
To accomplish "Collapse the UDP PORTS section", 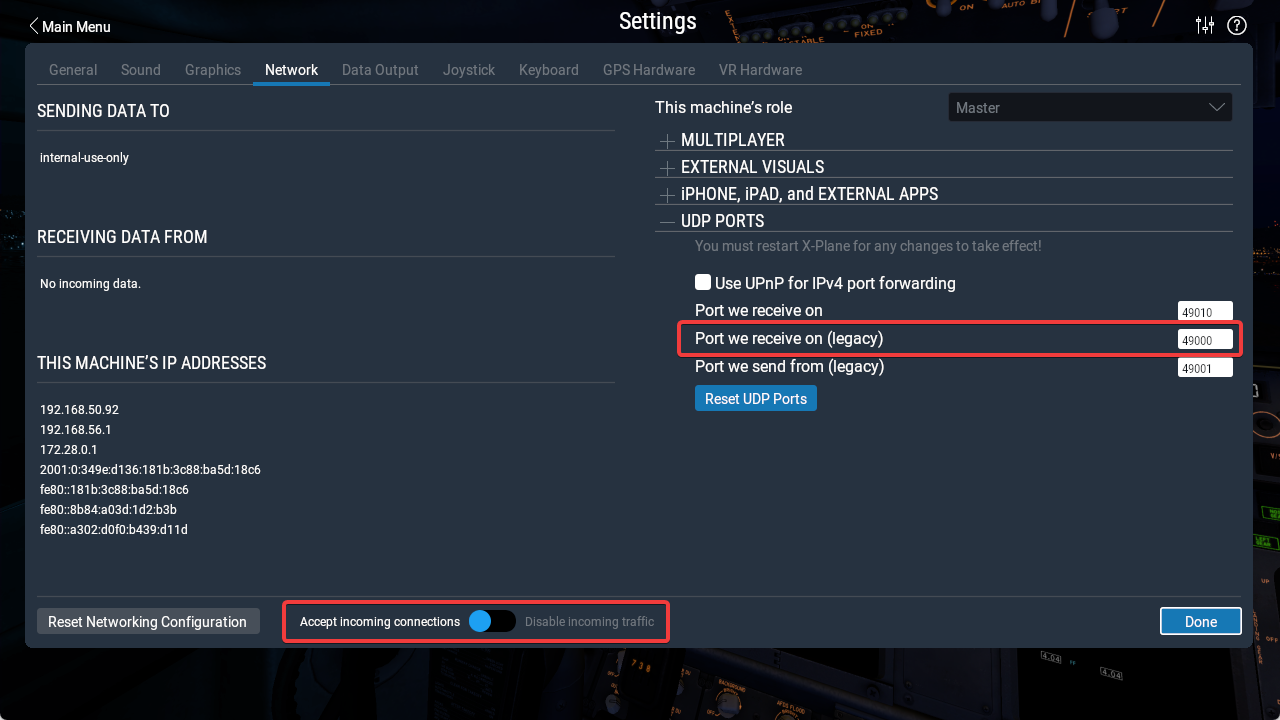I will tap(667, 221).
